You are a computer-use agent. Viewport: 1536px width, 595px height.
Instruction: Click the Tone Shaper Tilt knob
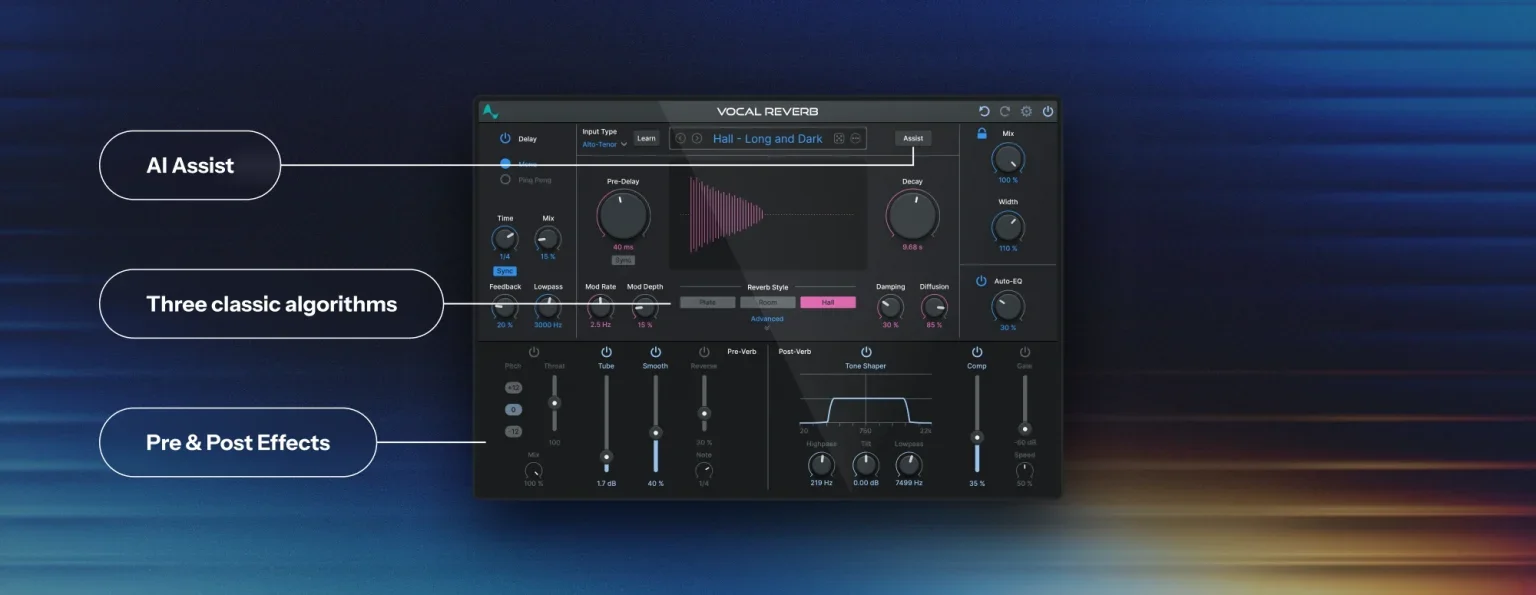point(865,464)
